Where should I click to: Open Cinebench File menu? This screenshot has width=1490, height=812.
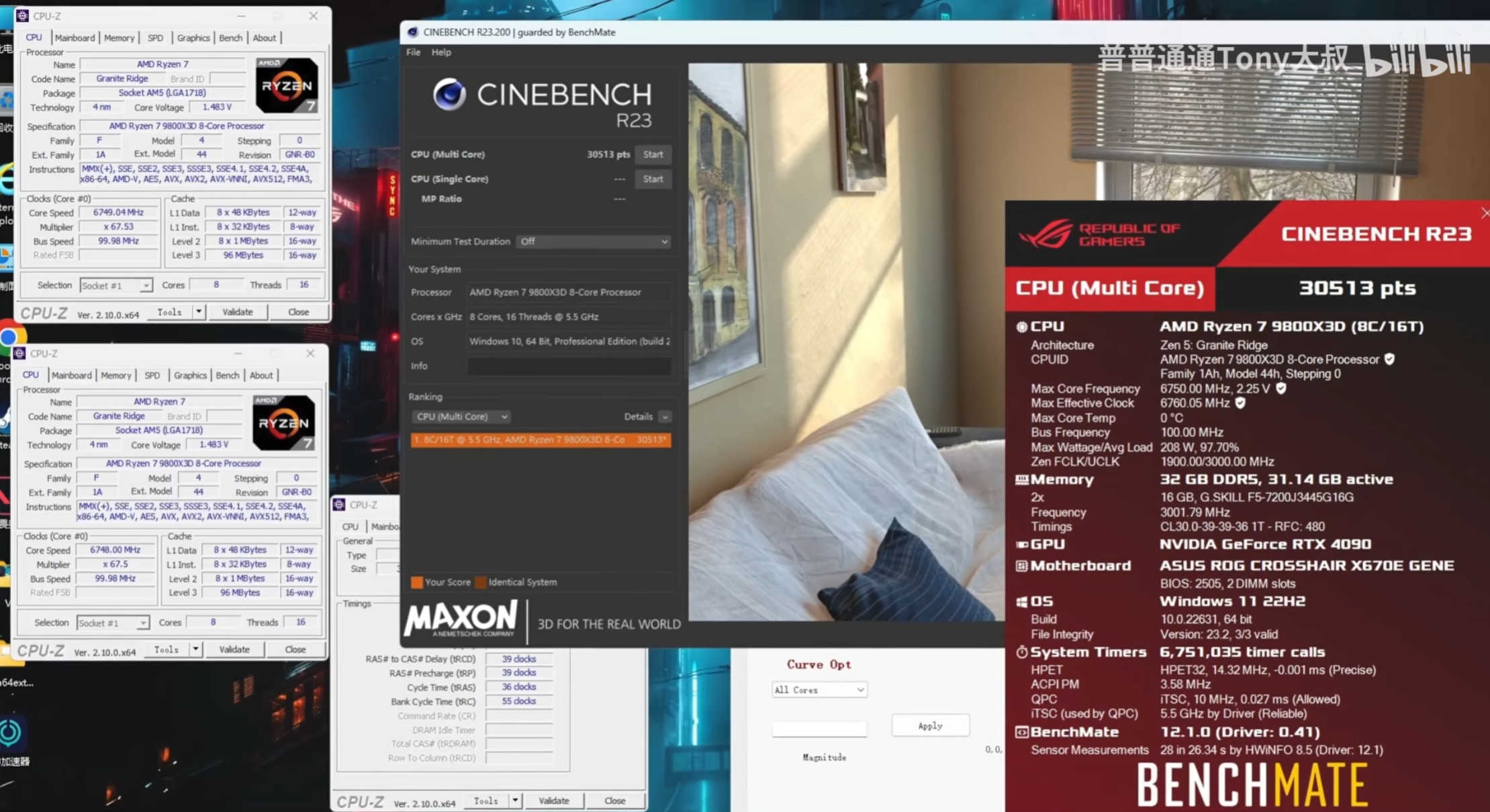point(413,52)
